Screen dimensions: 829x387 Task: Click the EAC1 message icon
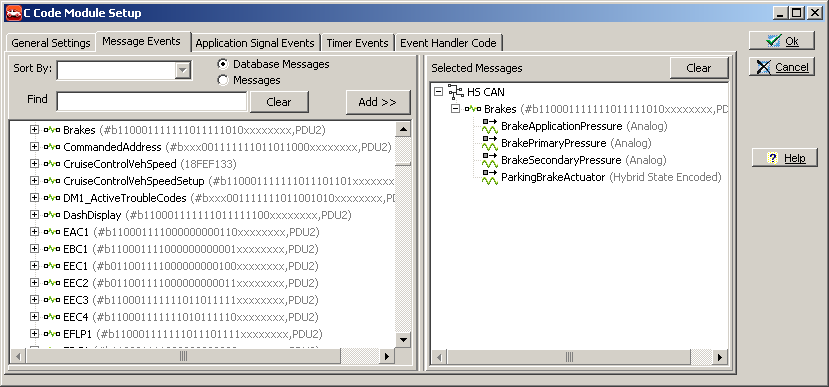tap(52, 232)
